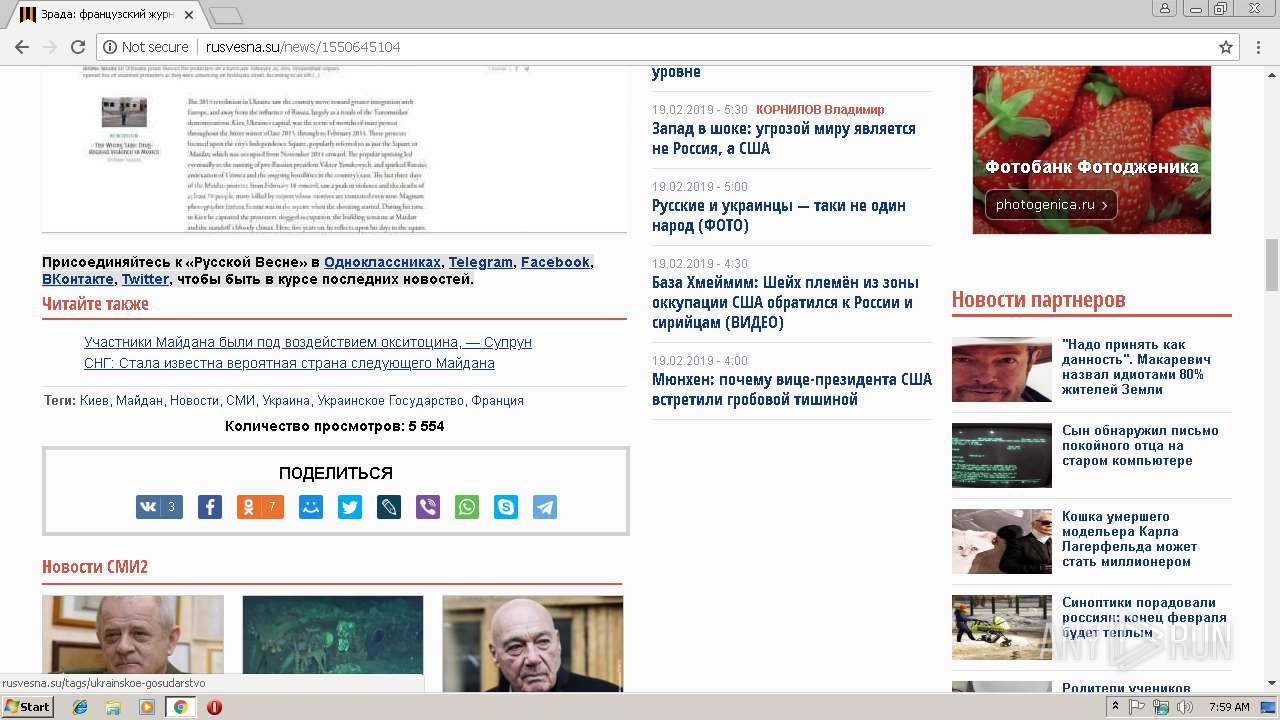Open ВКонтакте link in join text

78,279
